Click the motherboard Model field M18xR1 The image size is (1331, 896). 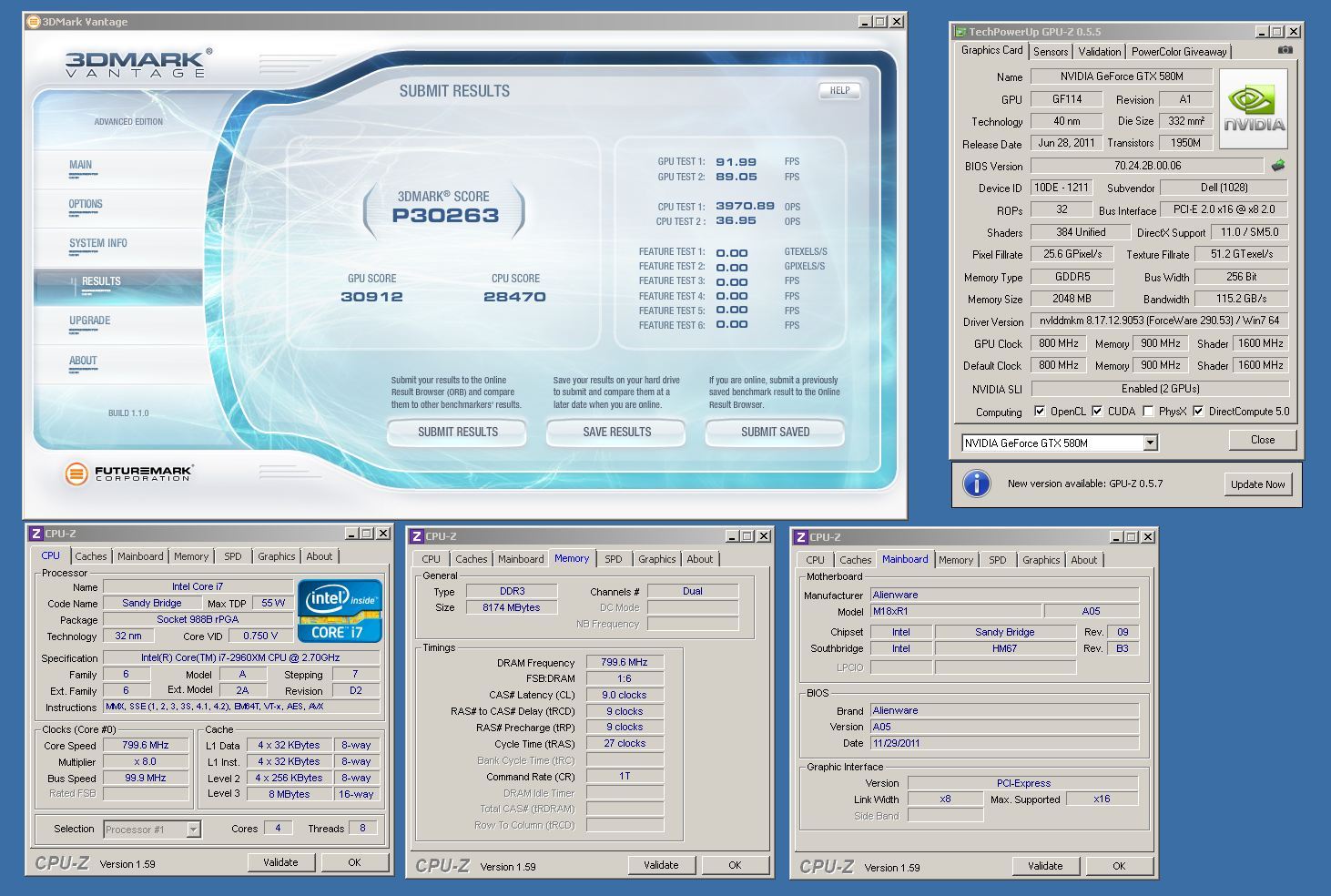(955, 611)
